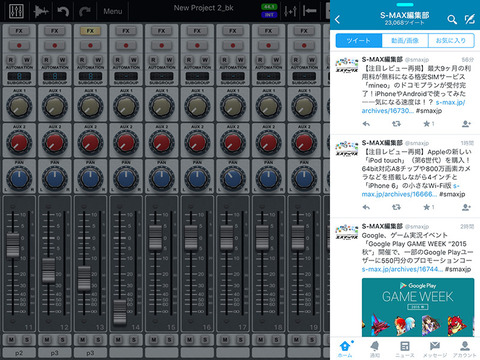Viewport: 480px width, 360px height.
Task: Open the highlighted FX button on channel 13
Action: pyautogui.click(x=90, y=31)
